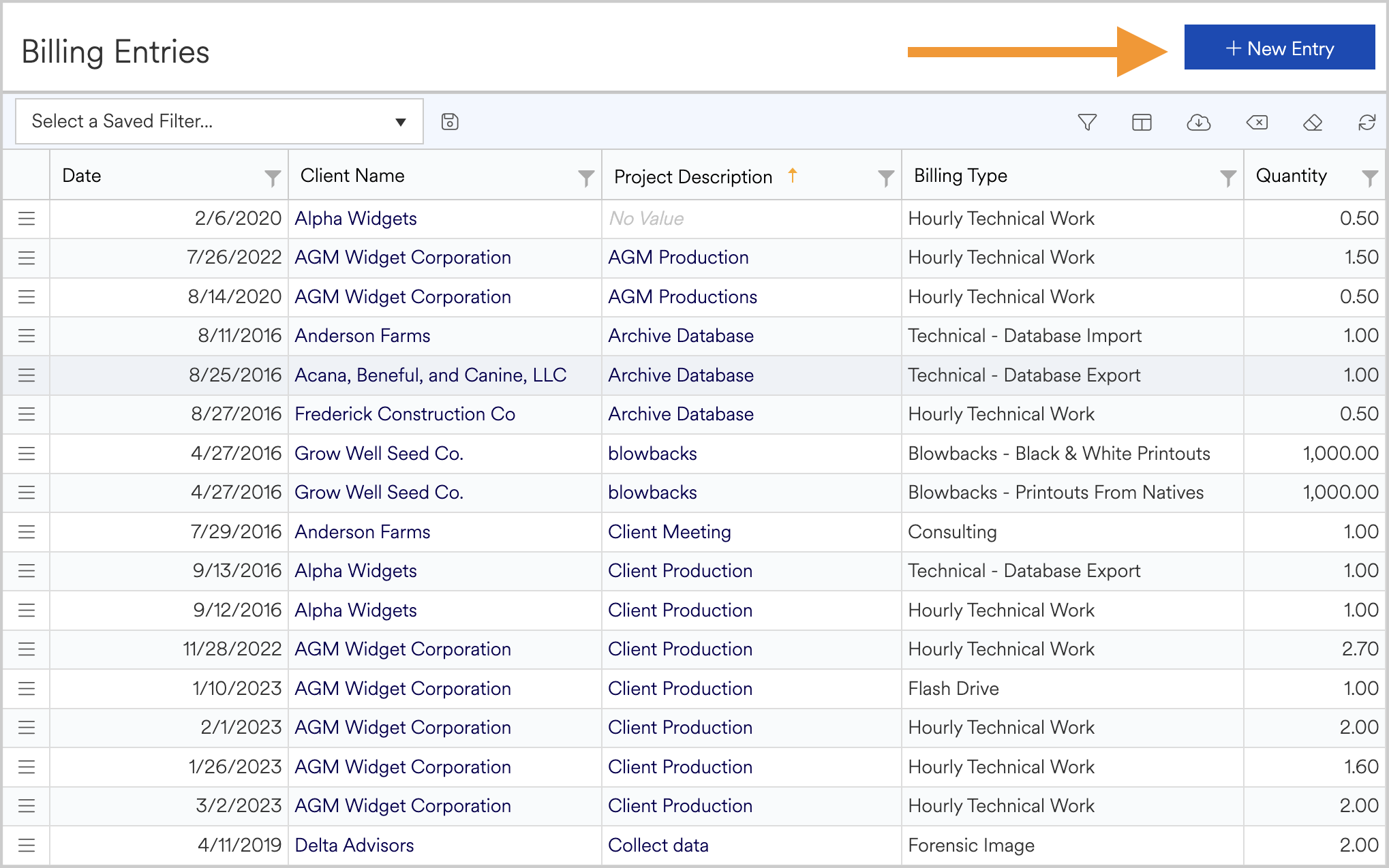The height and width of the screenshot is (868, 1389).
Task: Open row menu for 1/10/2023 entry
Action: click(27, 689)
